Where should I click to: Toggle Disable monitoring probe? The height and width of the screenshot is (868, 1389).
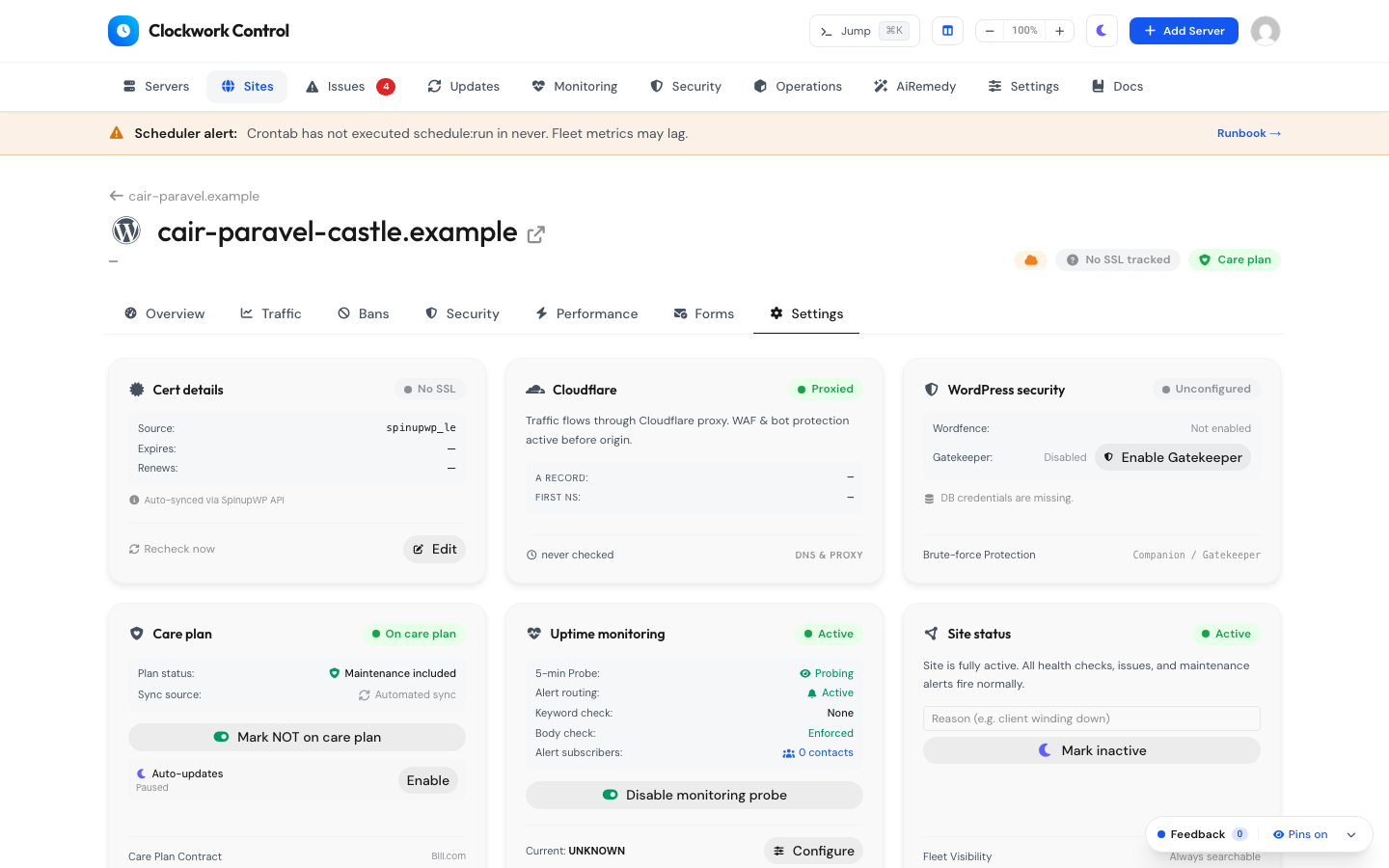pyautogui.click(x=694, y=795)
